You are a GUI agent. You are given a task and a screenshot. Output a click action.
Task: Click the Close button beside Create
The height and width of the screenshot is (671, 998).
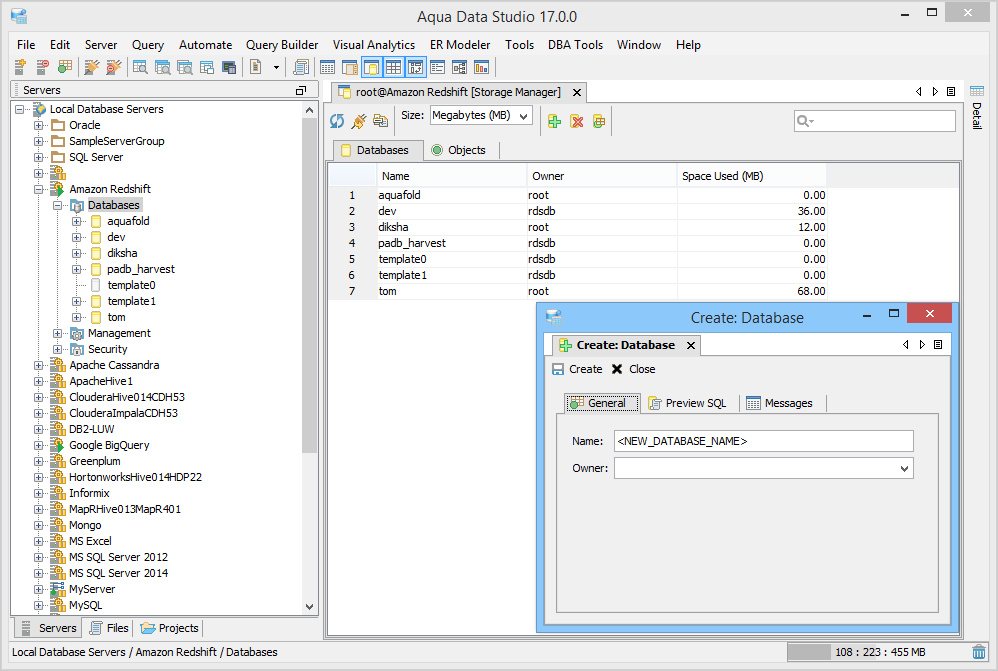coord(633,369)
